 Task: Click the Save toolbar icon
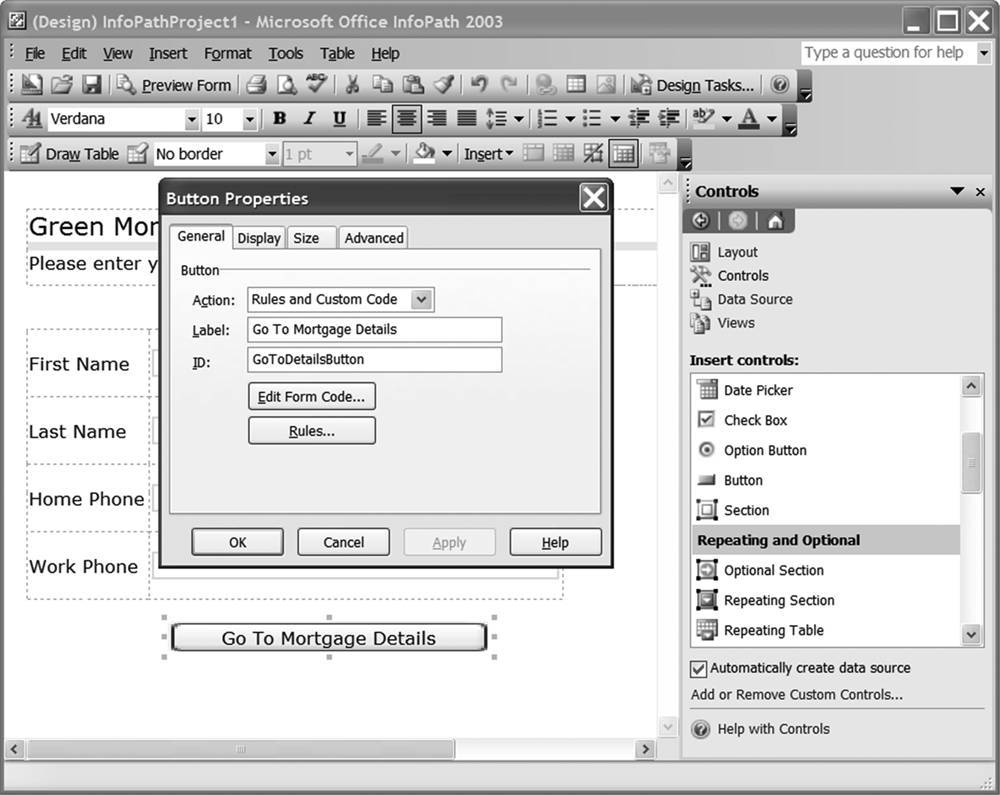pyautogui.click(x=92, y=85)
